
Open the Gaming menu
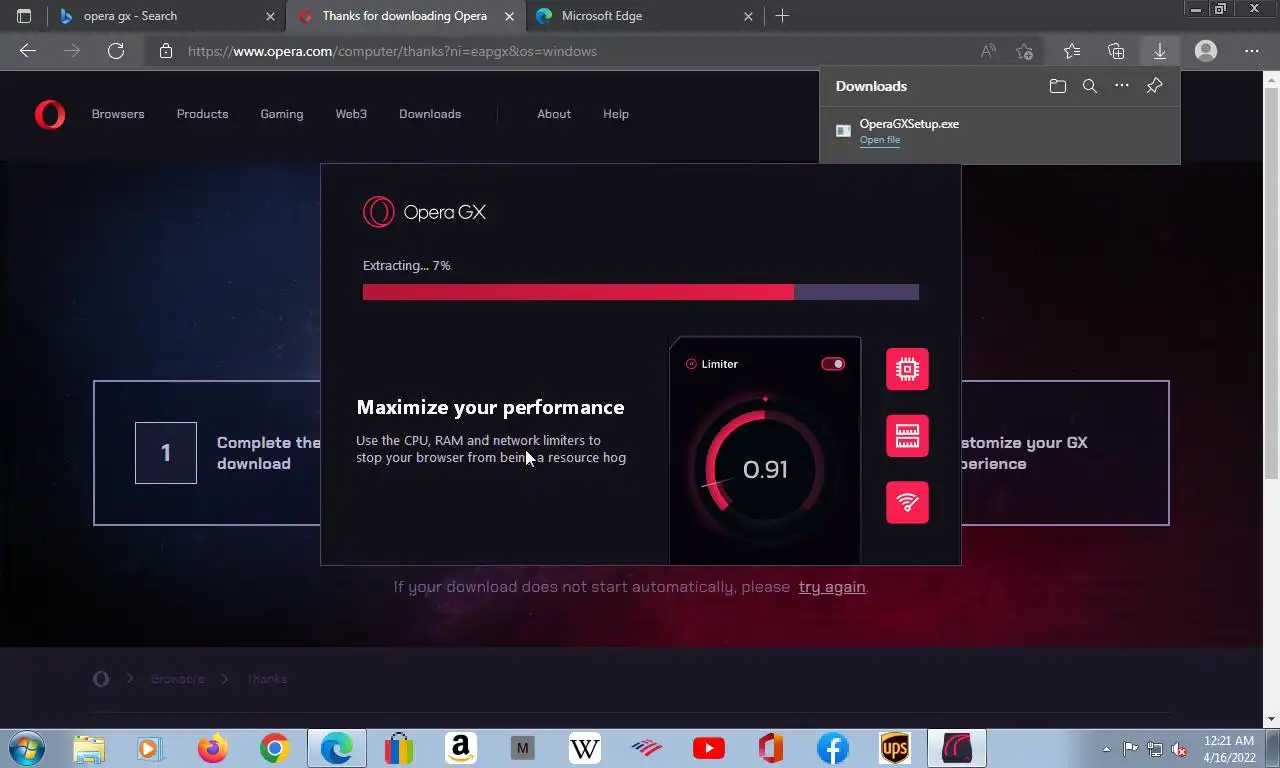(282, 114)
